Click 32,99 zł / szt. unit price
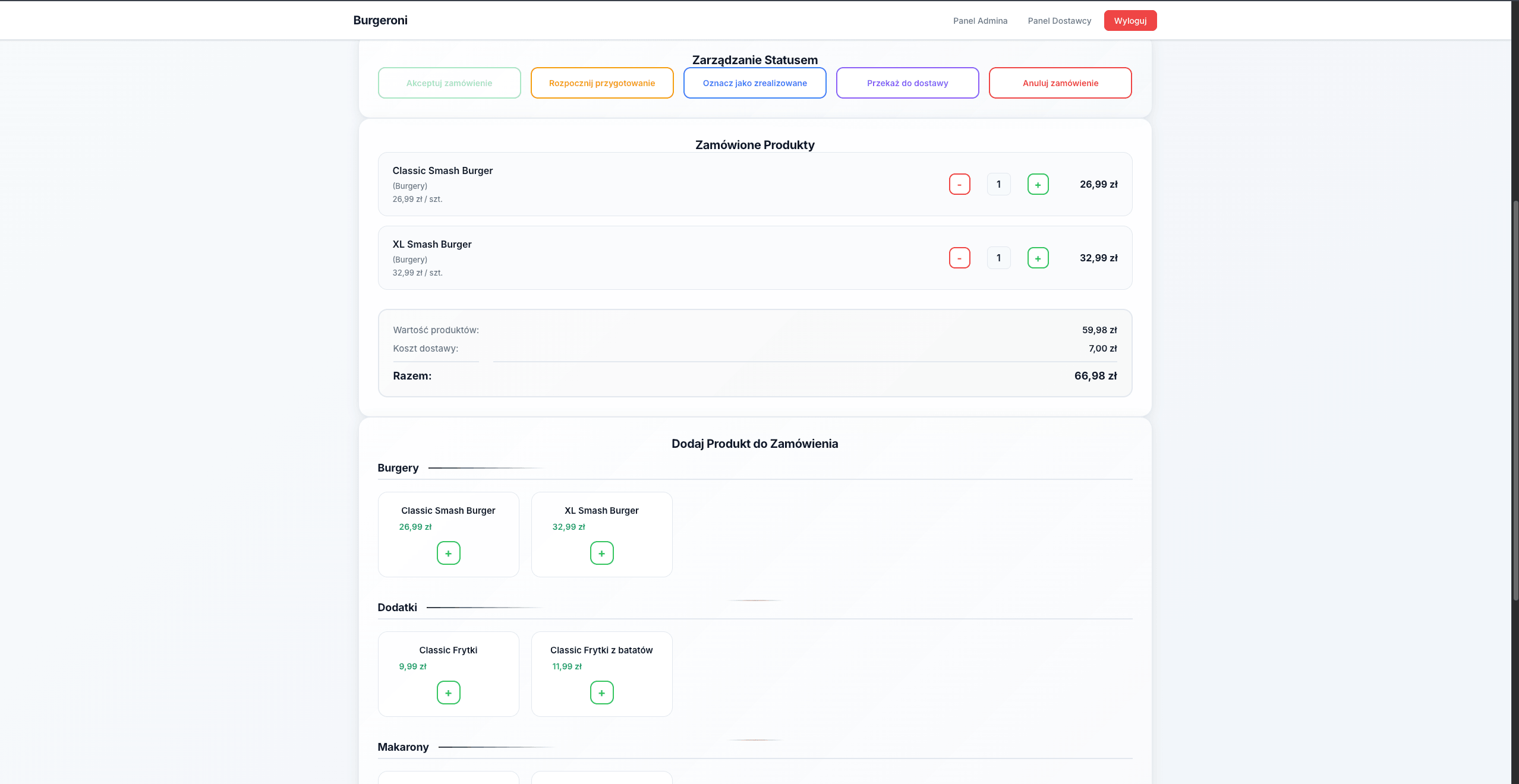Viewport: 1519px width, 784px height. (x=417, y=273)
